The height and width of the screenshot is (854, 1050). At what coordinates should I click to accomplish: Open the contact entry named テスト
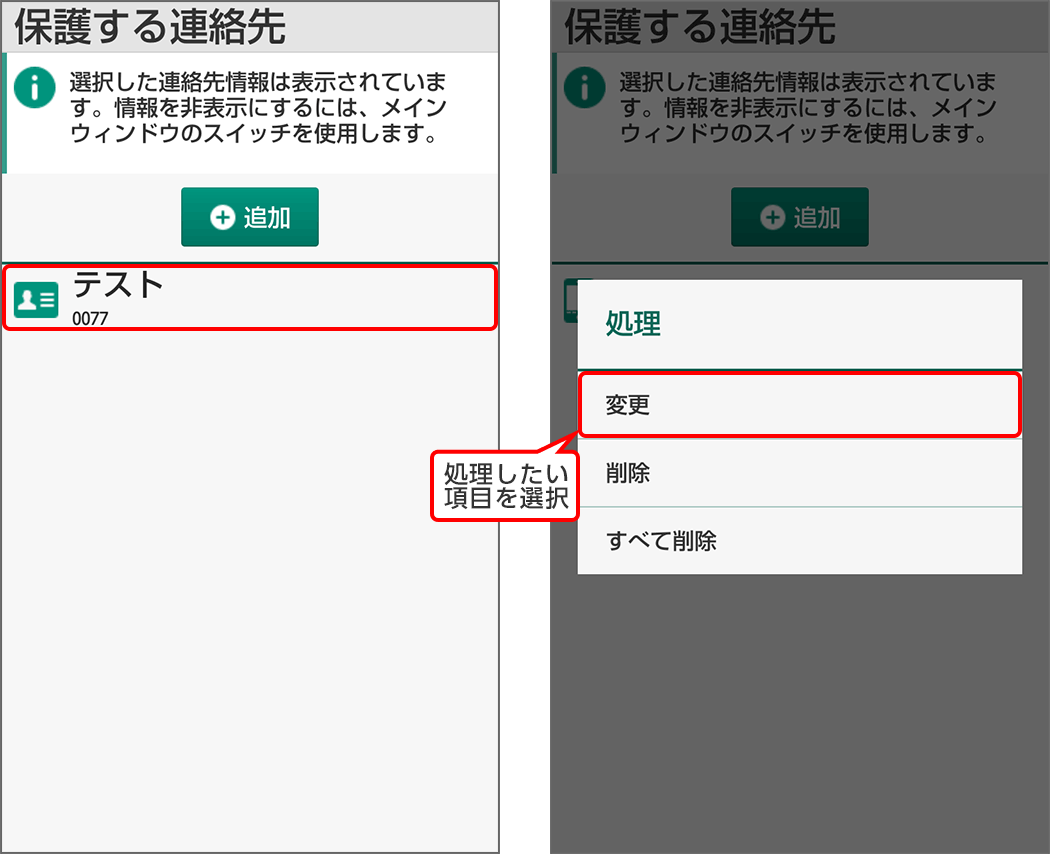[250, 297]
